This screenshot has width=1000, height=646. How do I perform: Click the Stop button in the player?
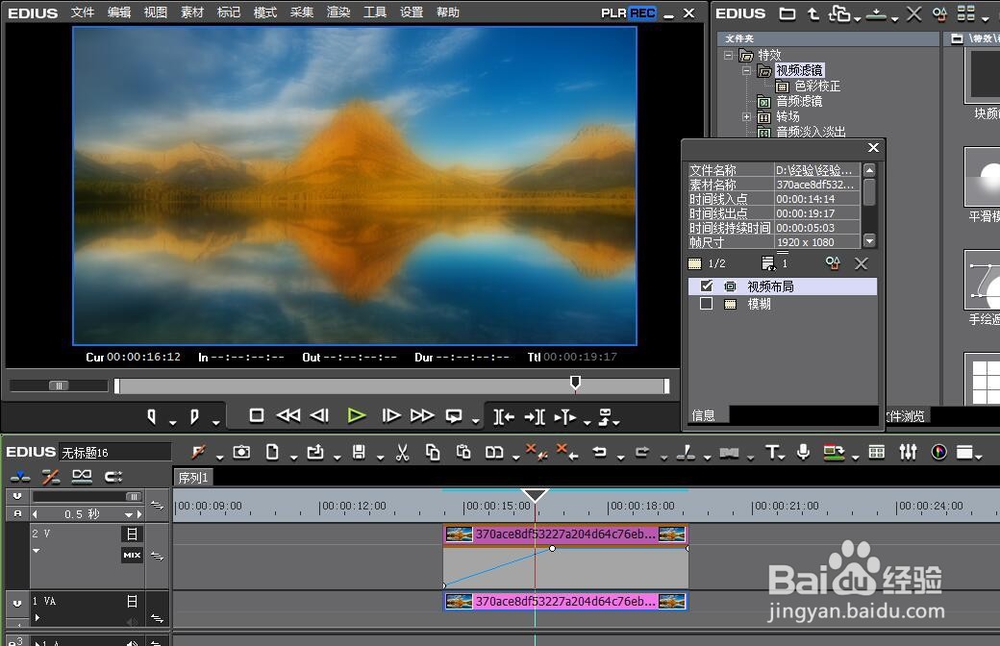click(x=256, y=416)
